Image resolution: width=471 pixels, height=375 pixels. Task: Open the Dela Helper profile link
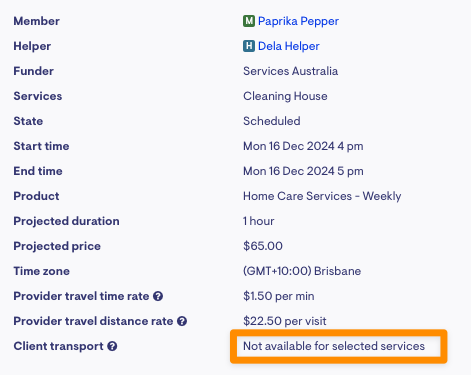[289, 46]
